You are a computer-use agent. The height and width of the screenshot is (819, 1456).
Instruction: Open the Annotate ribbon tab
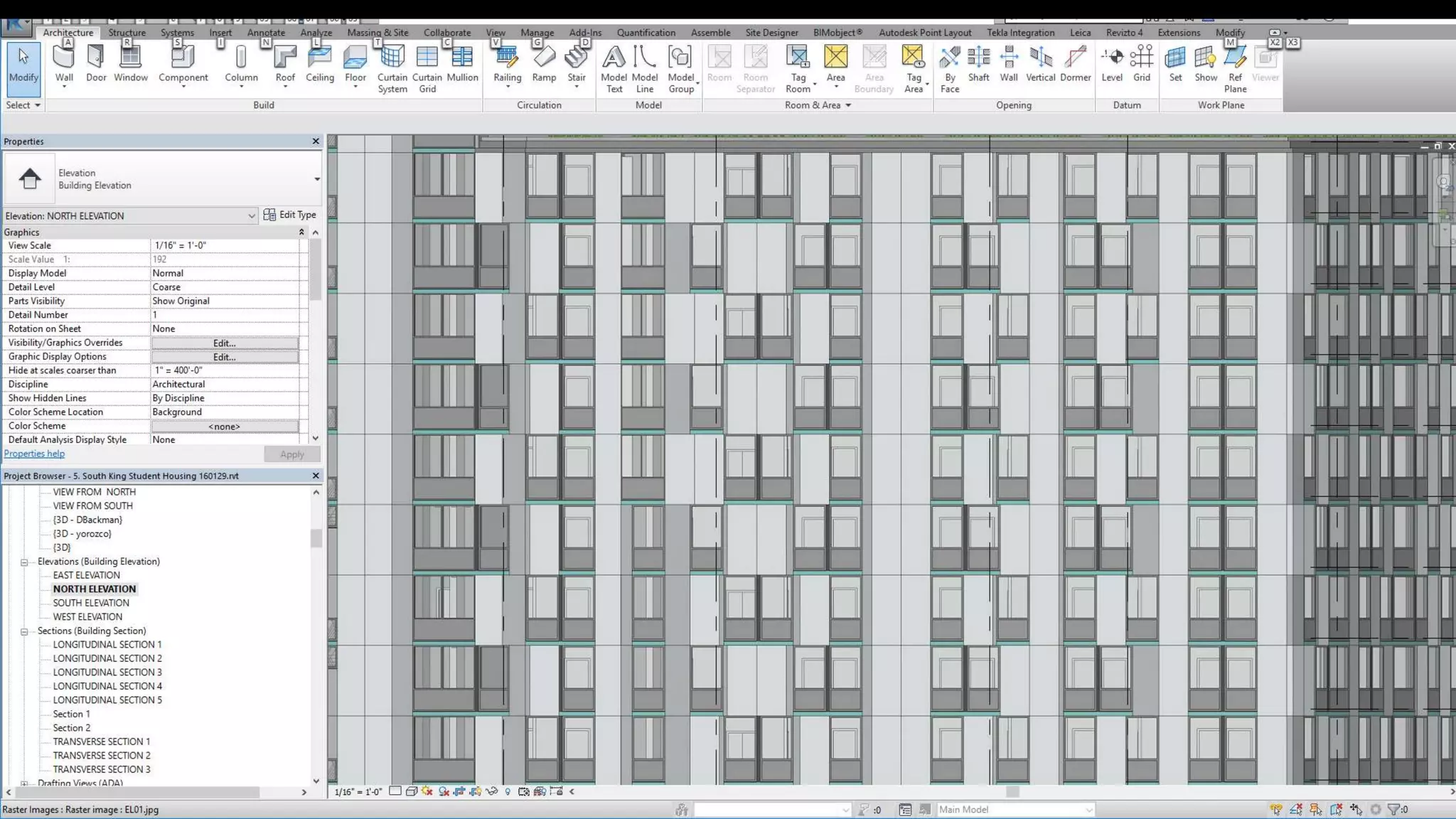click(266, 33)
